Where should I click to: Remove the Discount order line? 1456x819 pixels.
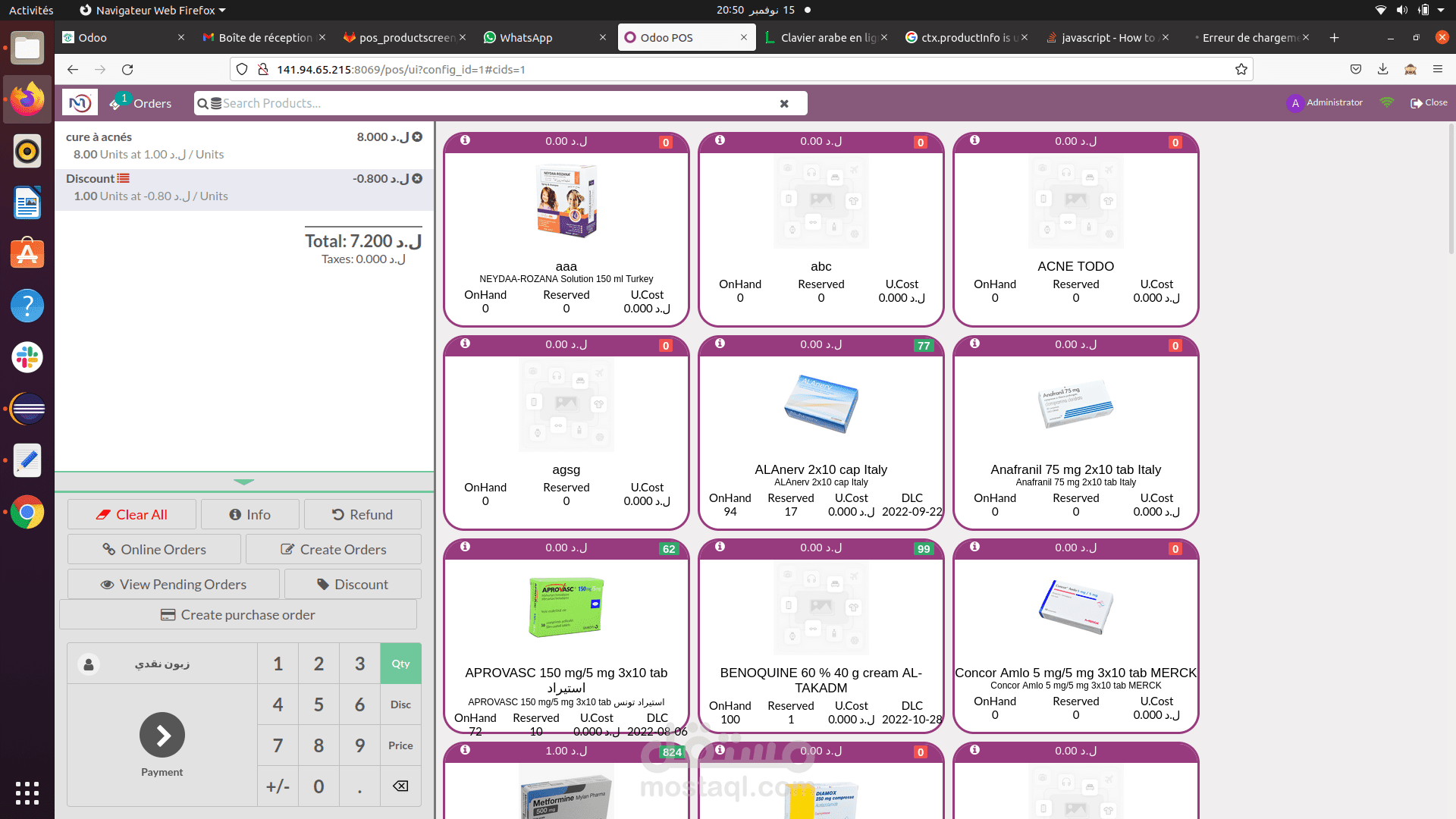[x=417, y=178]
